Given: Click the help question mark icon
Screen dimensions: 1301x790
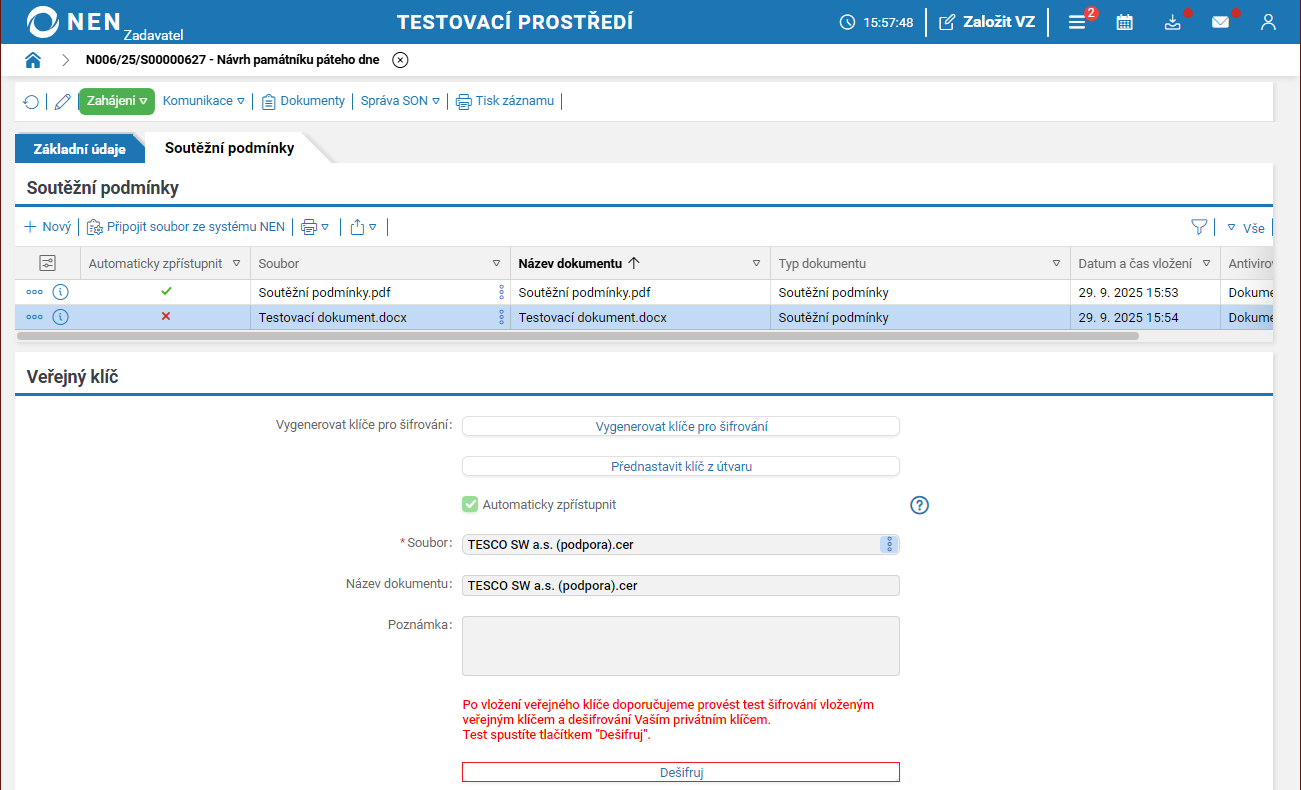Looking at the screenshot, I should click(920, 505).
